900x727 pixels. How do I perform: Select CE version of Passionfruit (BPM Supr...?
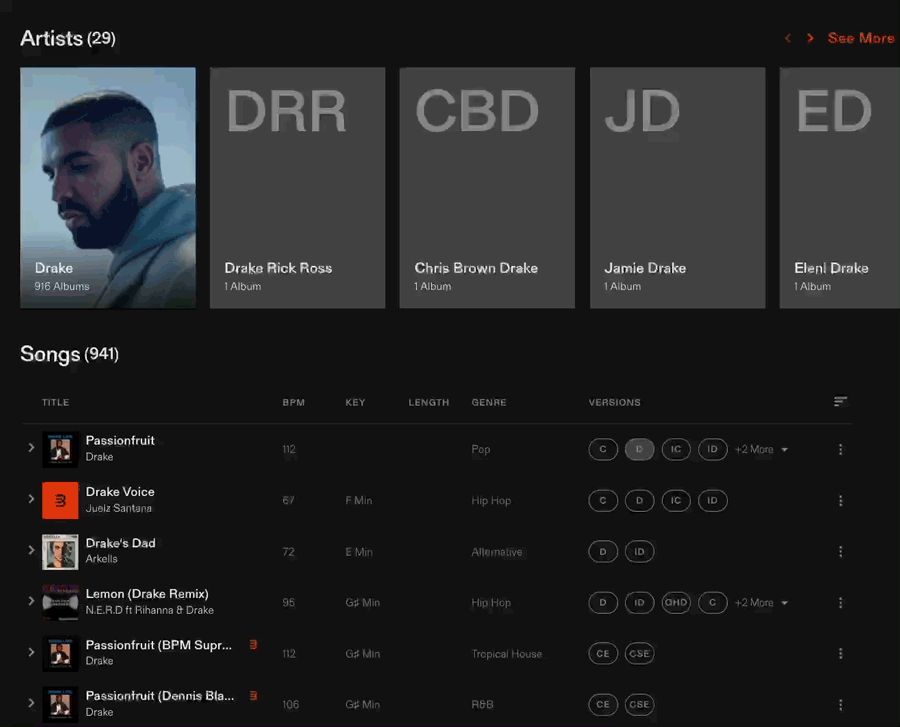click(603, 653)
